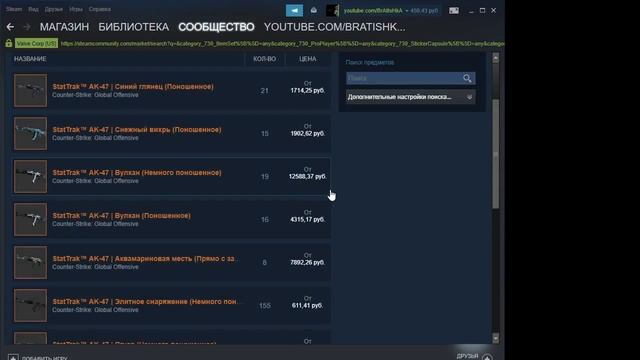The height and width of the screenshot is (360, 640).
Task: Open StatTrak AK-47 Синий глянец (Поношенное) listing
Action: pyautogui.click(x=133, y=87)
